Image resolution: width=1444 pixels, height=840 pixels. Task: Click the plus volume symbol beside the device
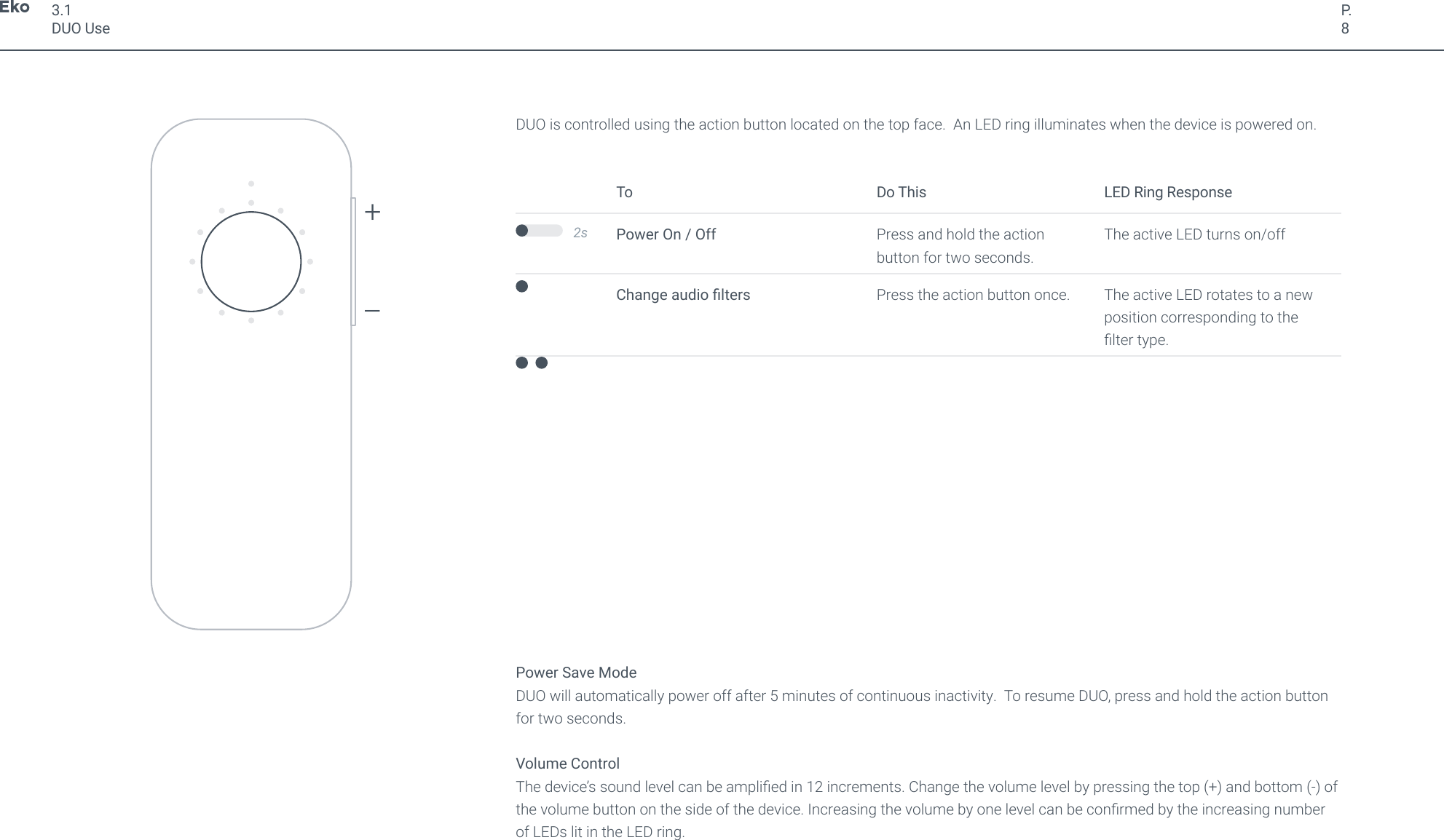tap(372, 213)
